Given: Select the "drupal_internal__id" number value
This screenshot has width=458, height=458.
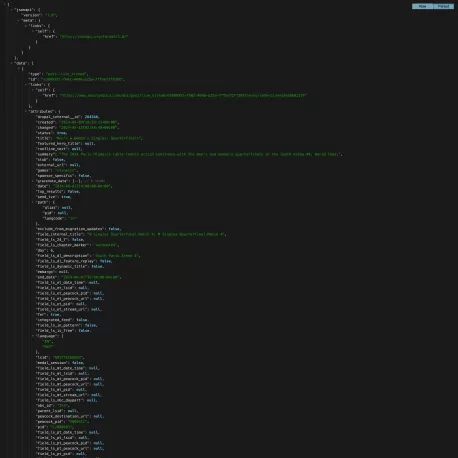Looking at the screenshot, I should [92, 117].
